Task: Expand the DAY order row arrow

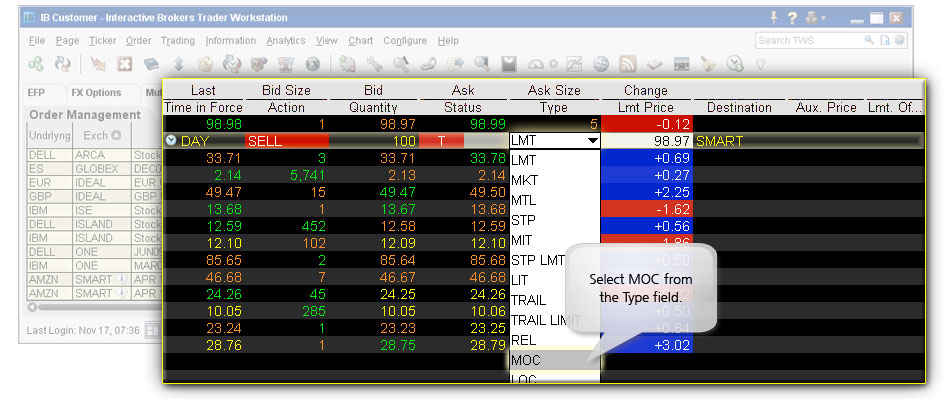Action: [x=171, y=141]
